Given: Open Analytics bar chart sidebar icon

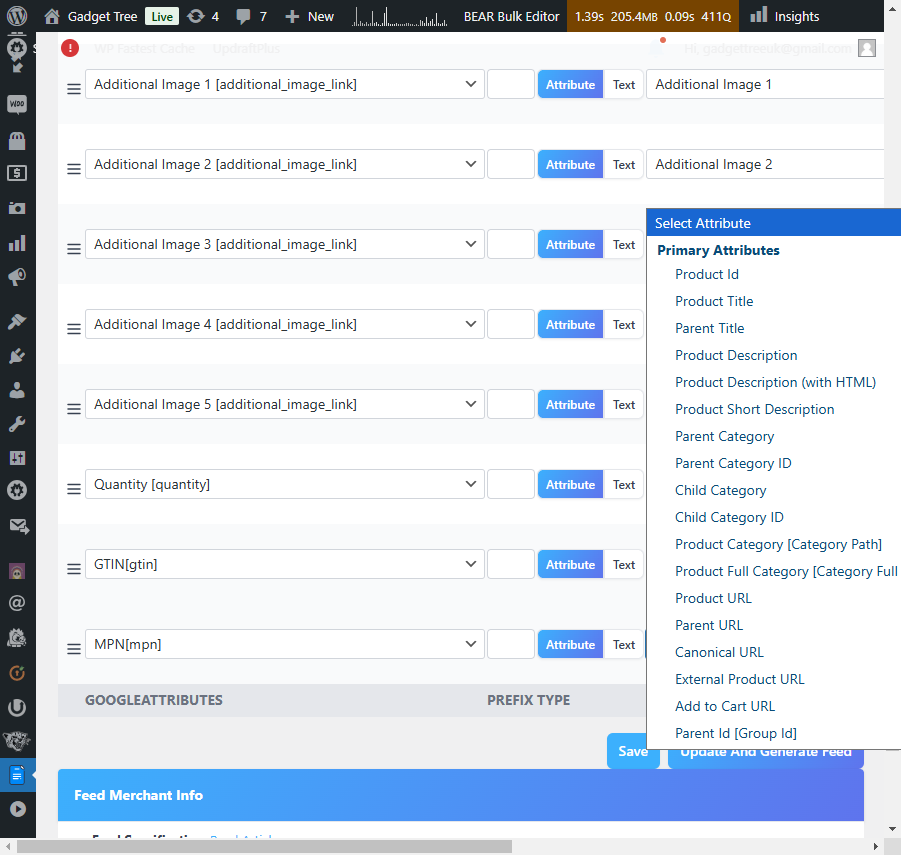Looking at the screenshot, I should [17, 243].
